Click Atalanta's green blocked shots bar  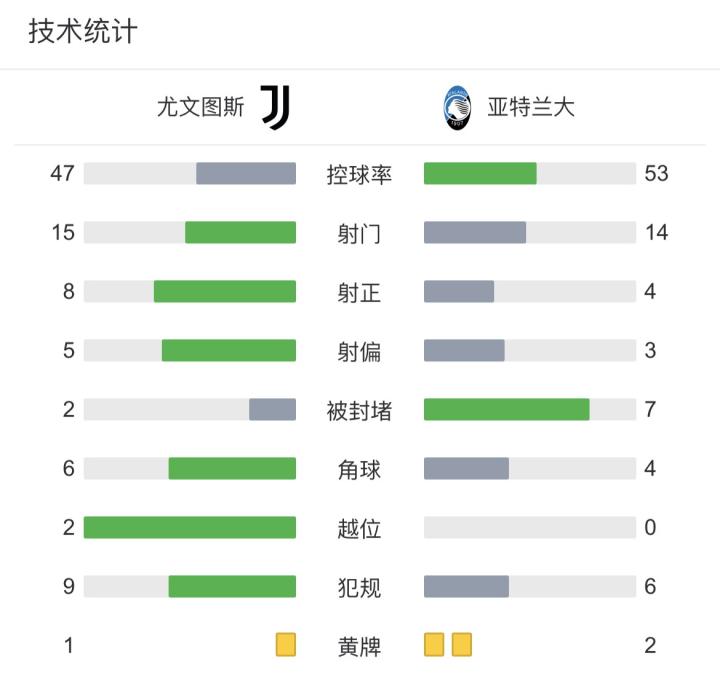(x=506, y=410)
